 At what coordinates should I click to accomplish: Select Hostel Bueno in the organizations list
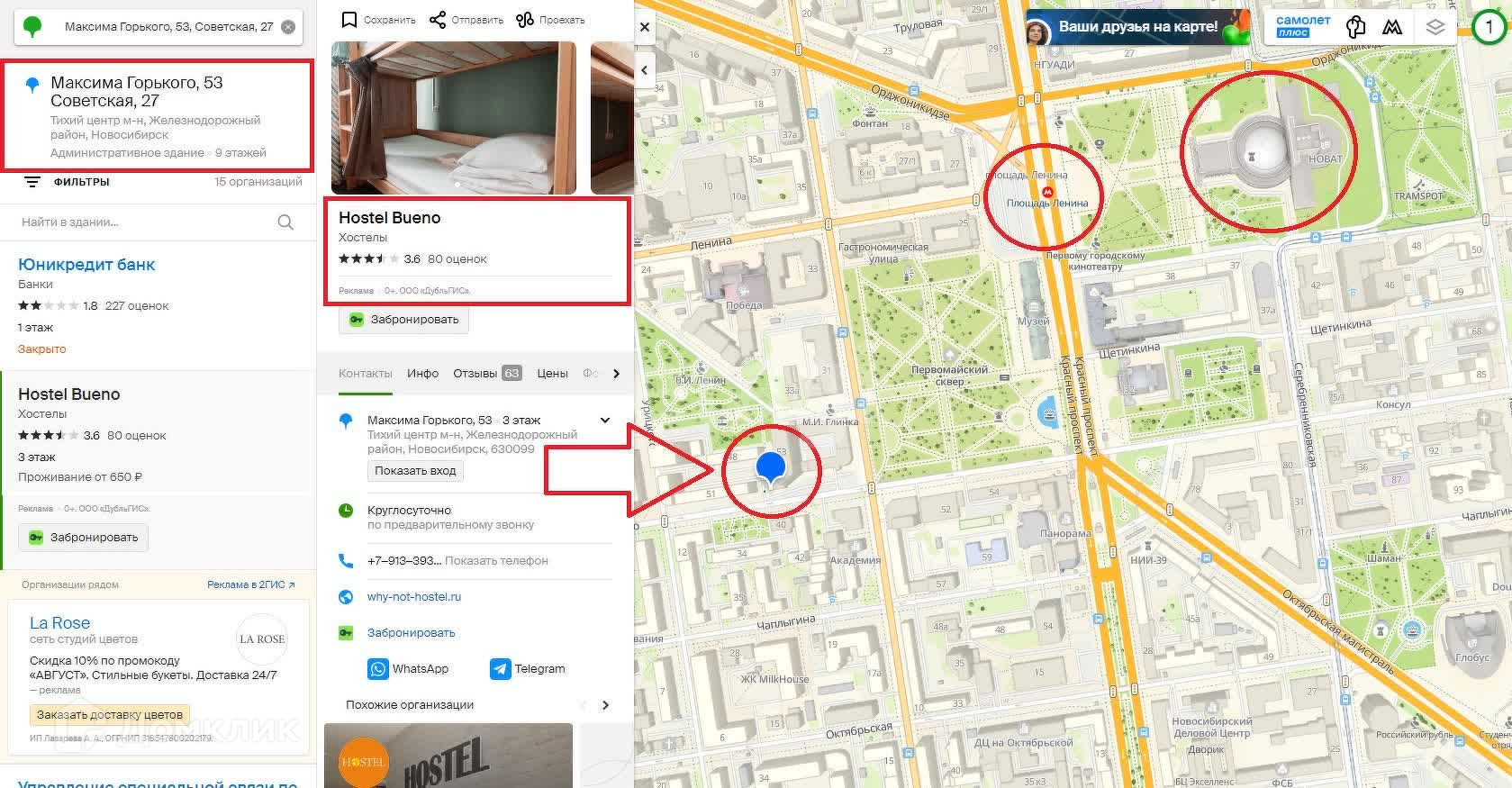click(x=69, y=394)
